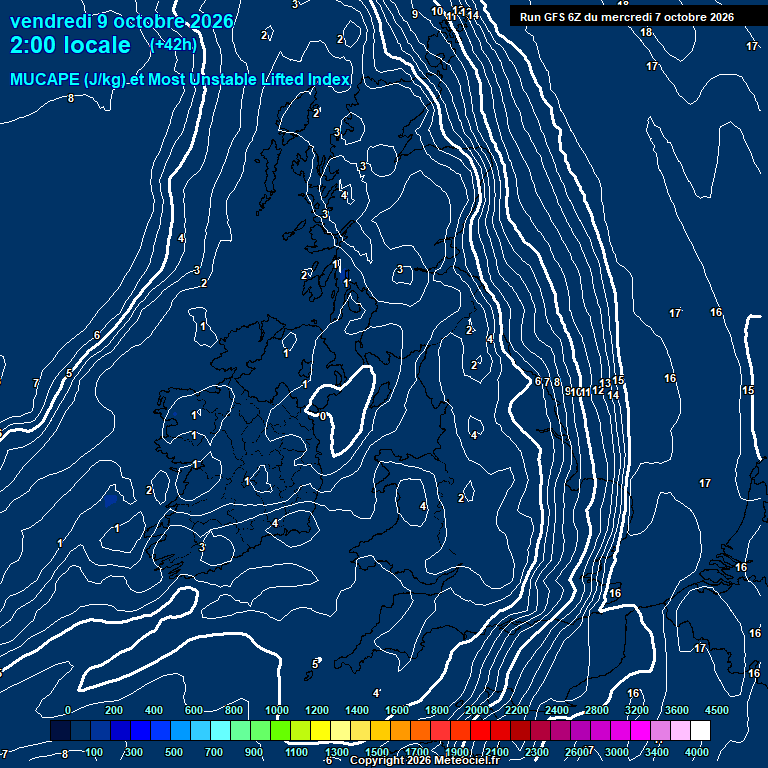Viewport: 768px width, 768px height.
Task: Click the "3200" legend label
Action: click(x=637, y=710)
